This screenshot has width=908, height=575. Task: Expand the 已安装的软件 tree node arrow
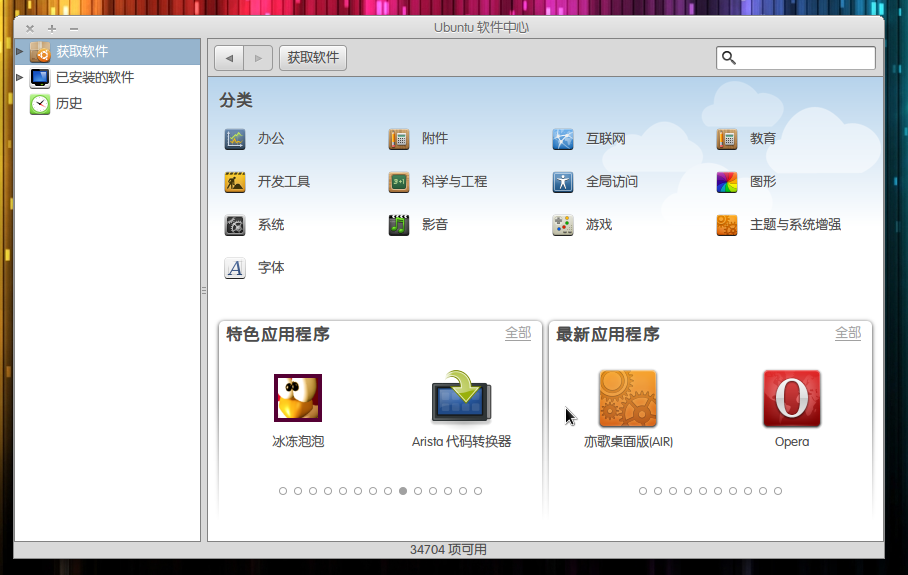coord(20,77)
